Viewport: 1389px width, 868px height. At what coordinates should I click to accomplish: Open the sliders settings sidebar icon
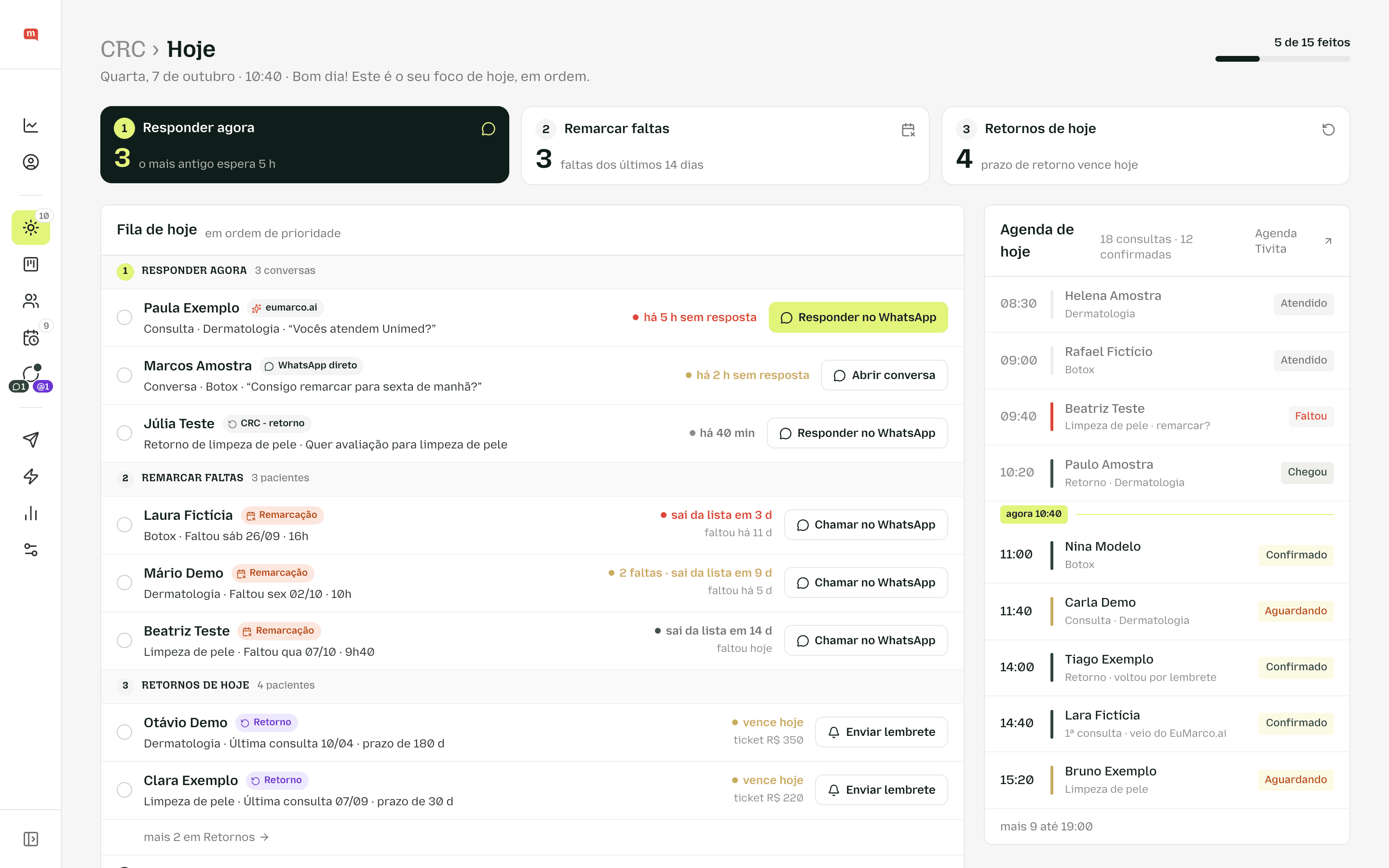30,550
